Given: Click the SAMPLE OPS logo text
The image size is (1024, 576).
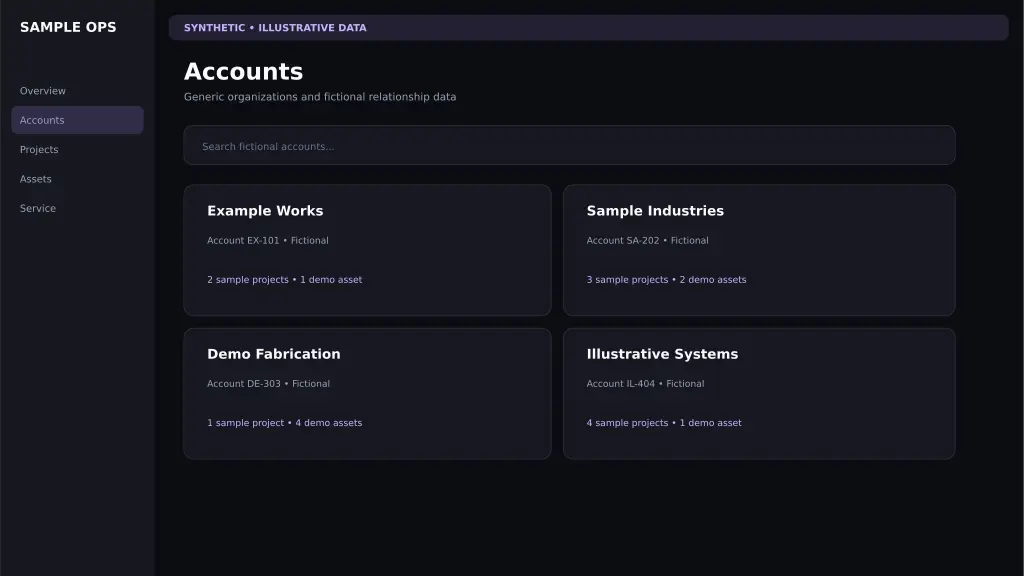Looking at the screenshot, I should coord(68,27).
